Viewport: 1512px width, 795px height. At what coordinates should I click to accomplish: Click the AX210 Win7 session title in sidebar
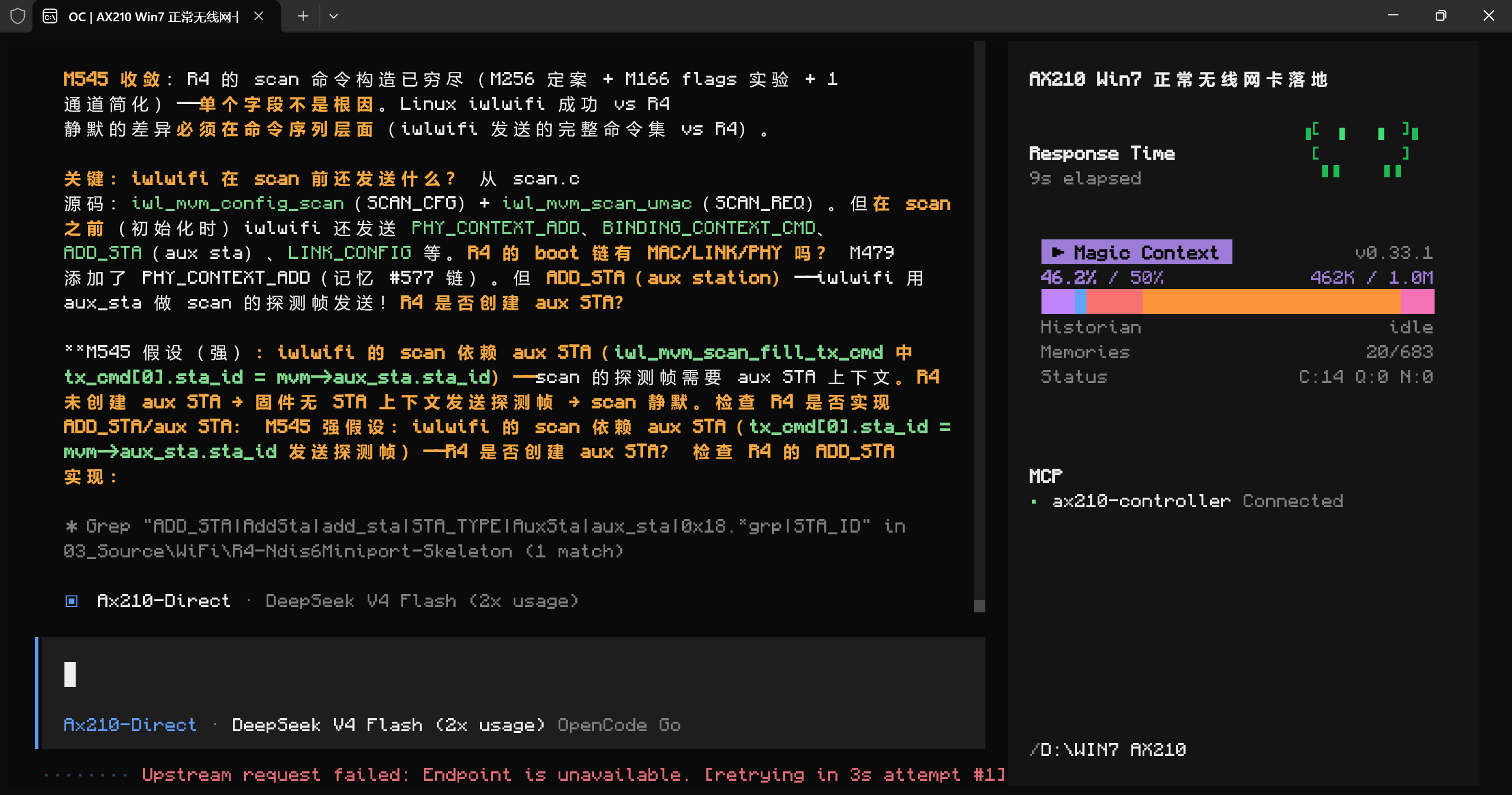pos(1178,79)
